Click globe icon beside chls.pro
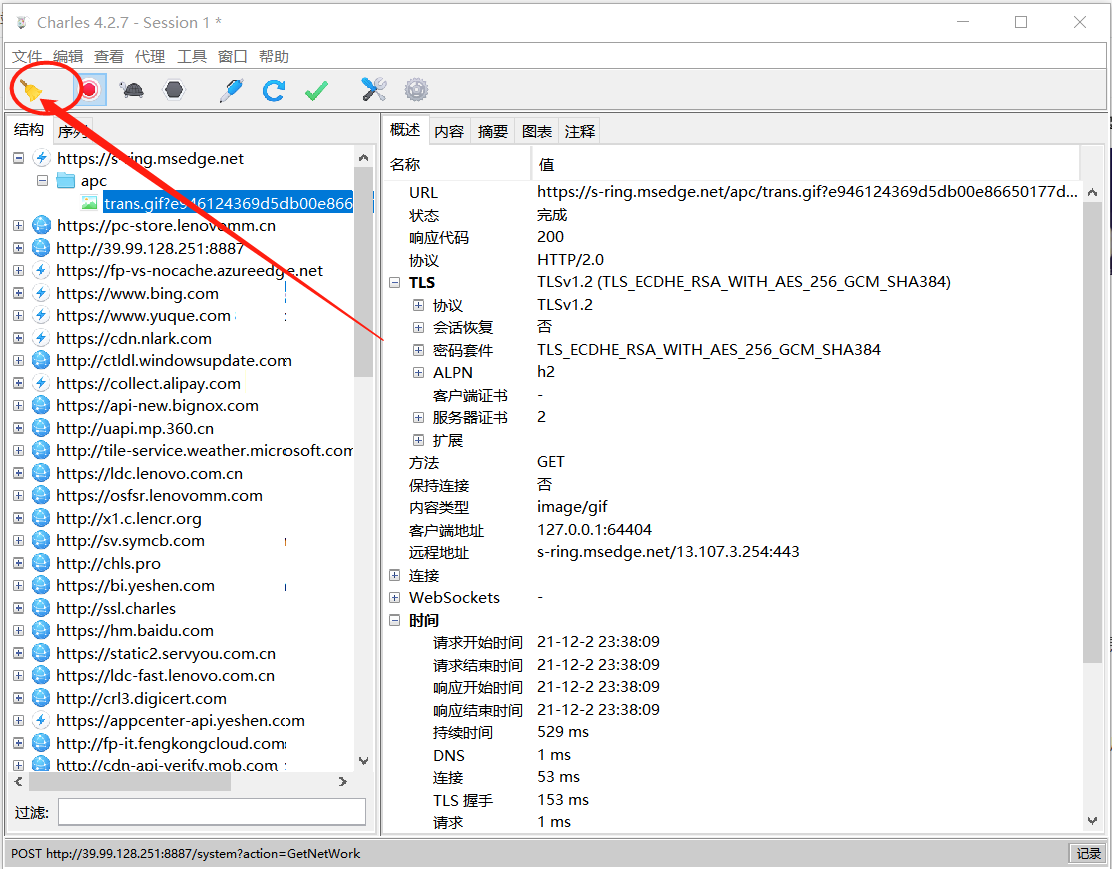 pos(42,563)
